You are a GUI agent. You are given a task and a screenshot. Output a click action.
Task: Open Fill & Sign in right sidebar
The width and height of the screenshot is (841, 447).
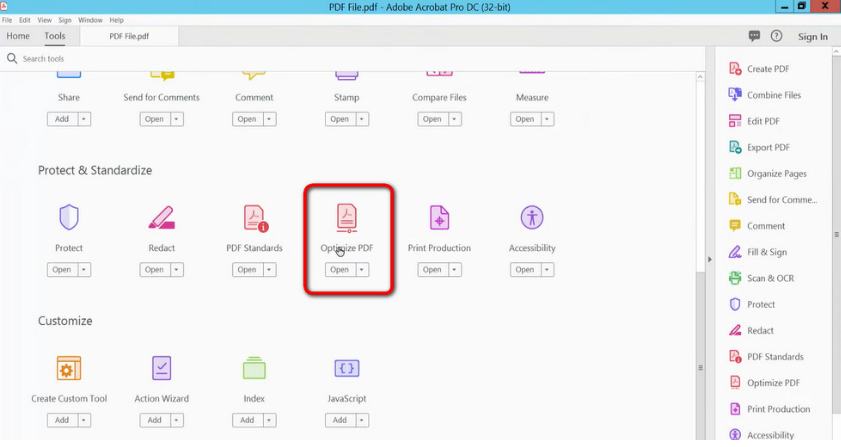758,252
